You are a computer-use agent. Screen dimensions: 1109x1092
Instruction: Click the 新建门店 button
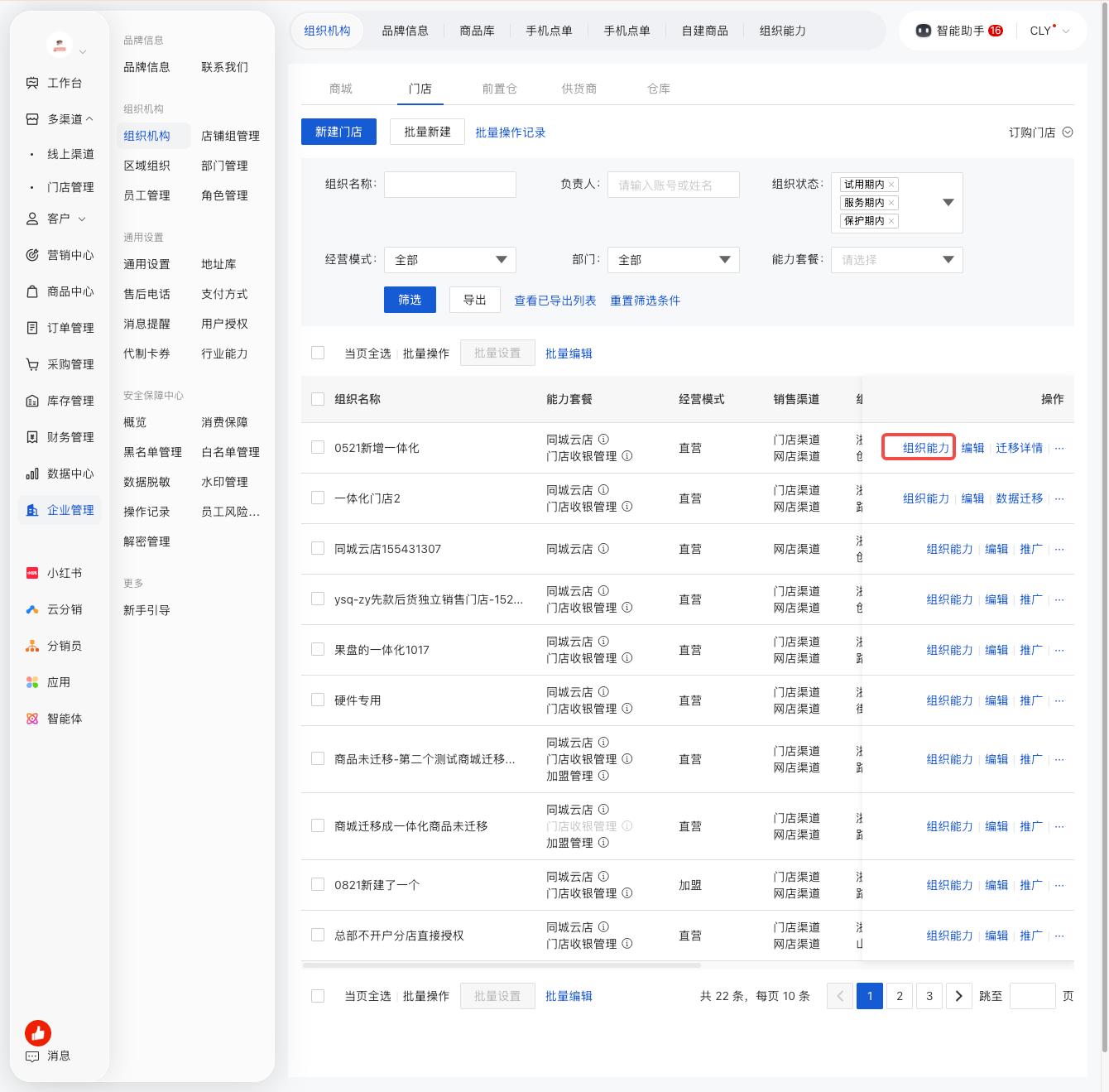pyautogui.click(x=338, y=132)
